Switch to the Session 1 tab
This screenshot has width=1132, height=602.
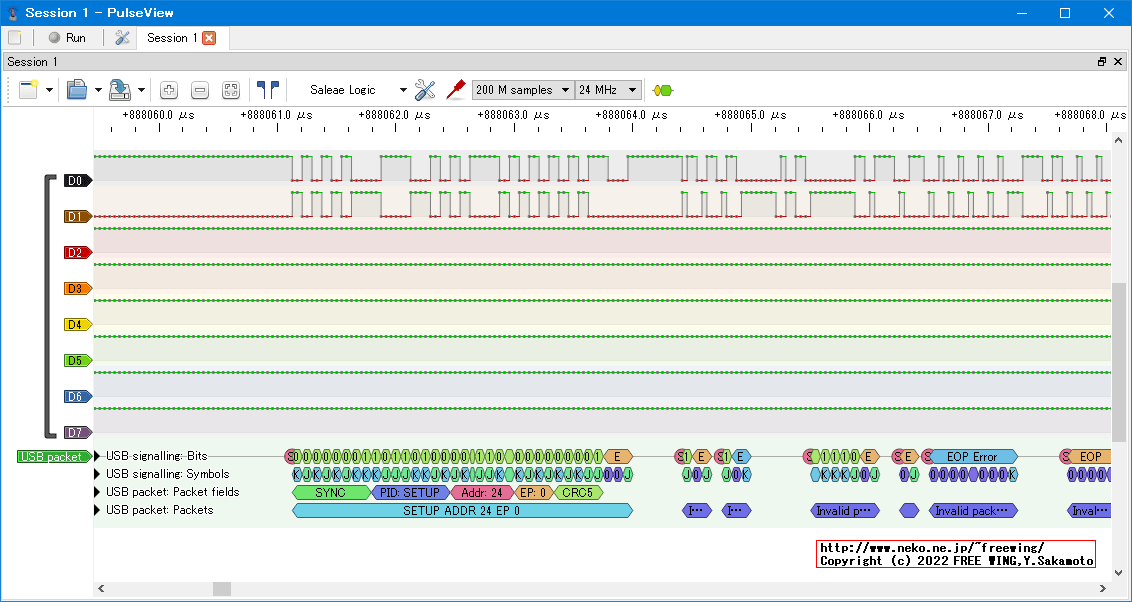(x=172, y=38)
